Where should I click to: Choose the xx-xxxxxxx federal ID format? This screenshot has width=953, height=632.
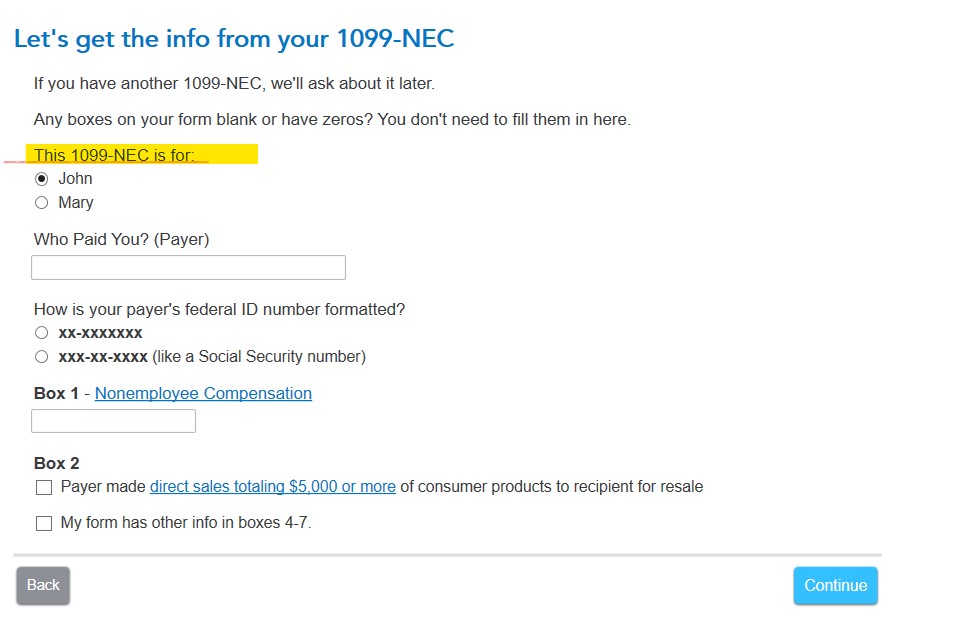click(x=42, y=333)
